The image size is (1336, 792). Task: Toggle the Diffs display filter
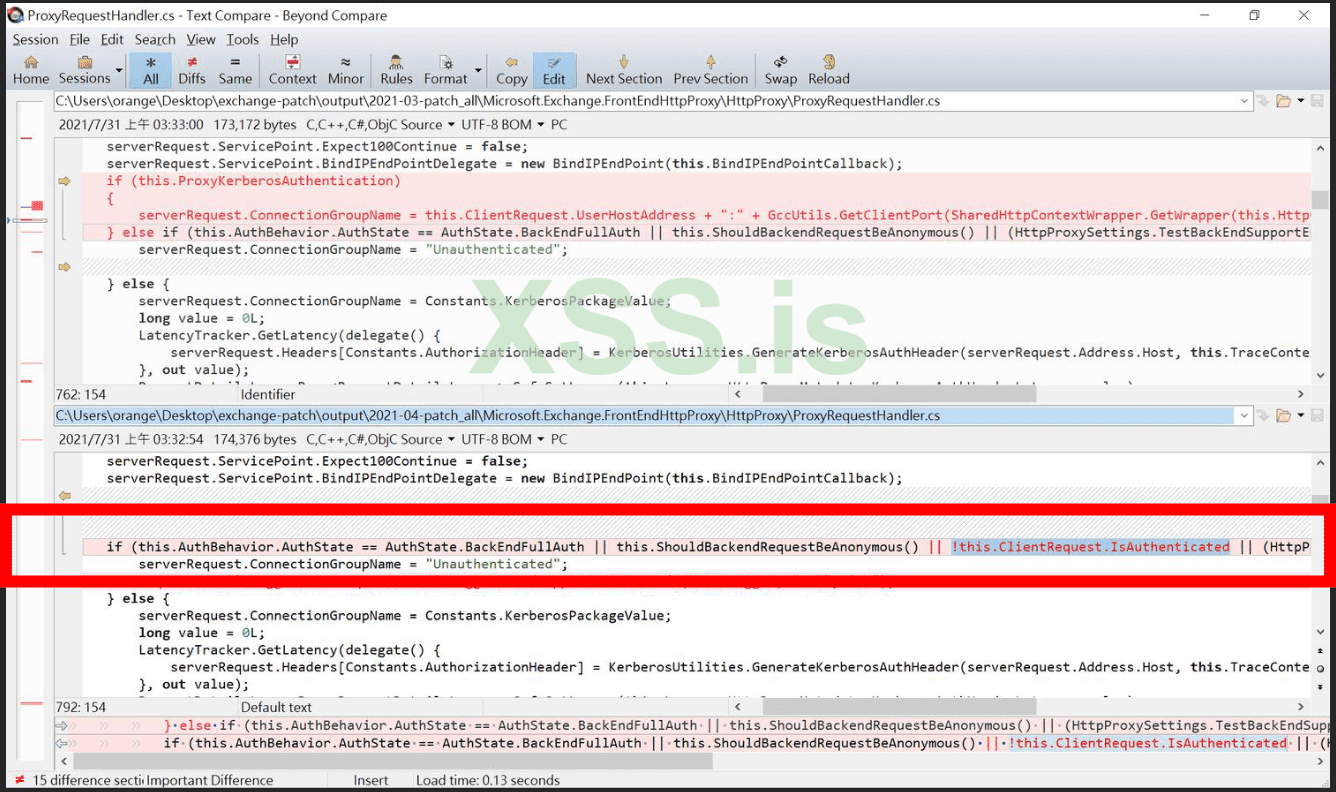(192, 70)
